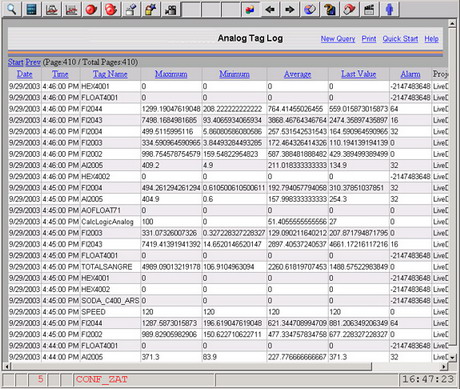Click the question mark help toolbar icon
This screenshot has height=389, width=460.
[329, 9]
